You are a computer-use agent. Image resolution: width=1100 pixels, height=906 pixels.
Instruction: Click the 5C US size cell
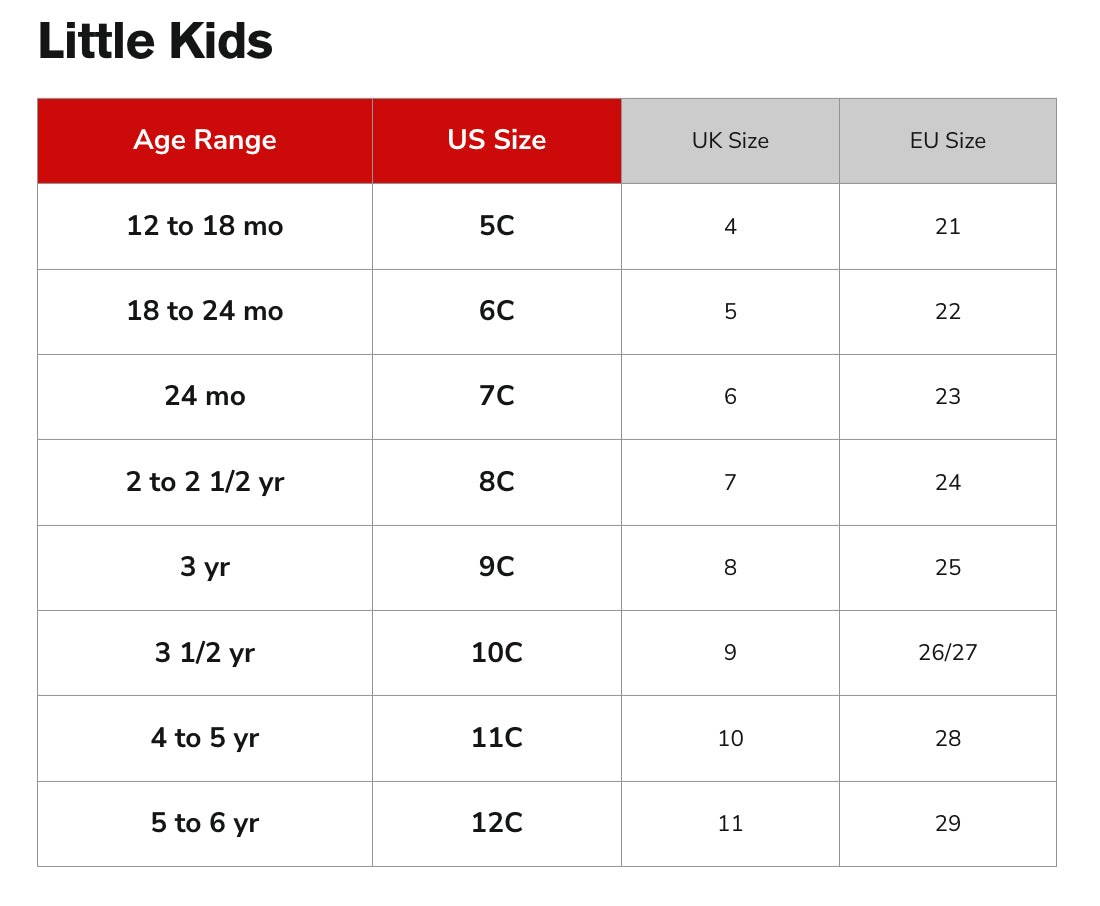click(x=497, y=226)
